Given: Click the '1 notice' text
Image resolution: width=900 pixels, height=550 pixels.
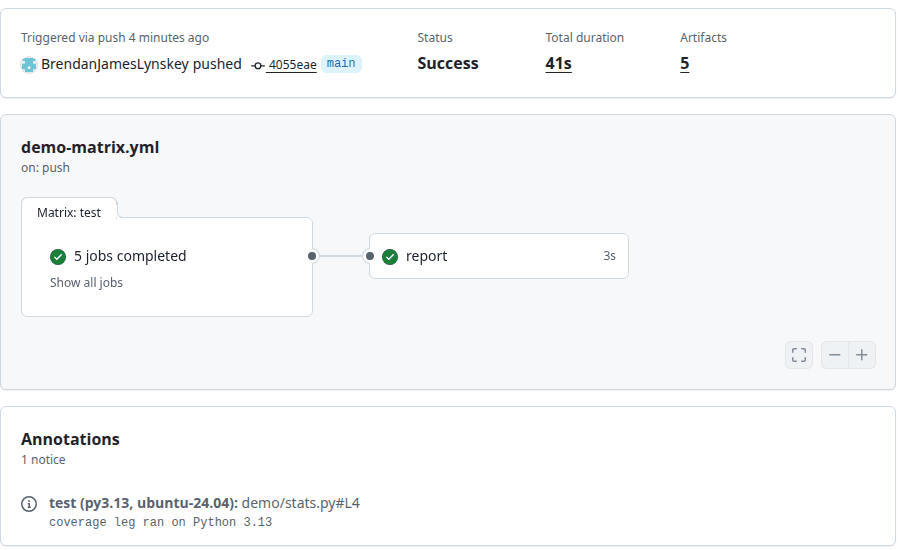Looking at the screenshot, I should [43, 460].
